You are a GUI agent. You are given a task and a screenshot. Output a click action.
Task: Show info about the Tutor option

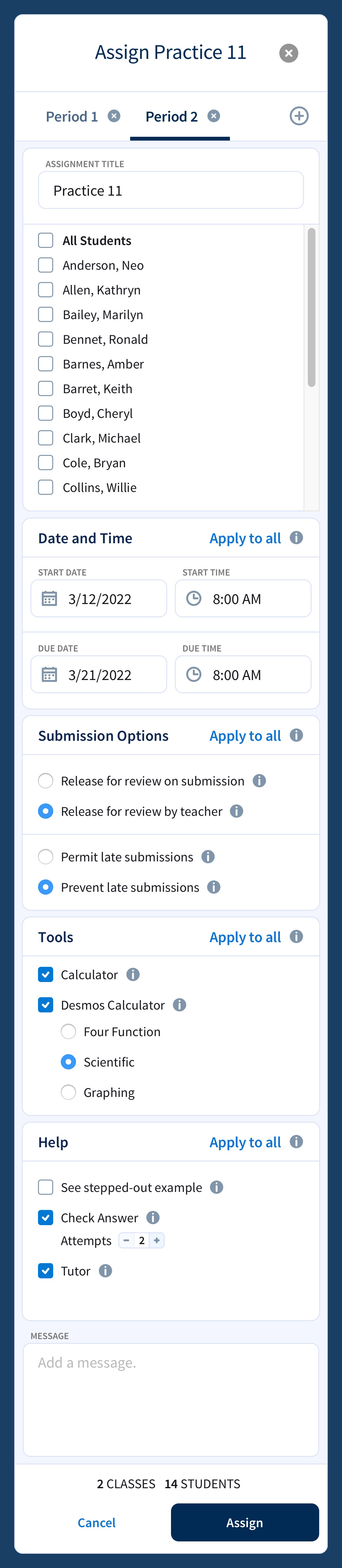tap(105, 1270)
